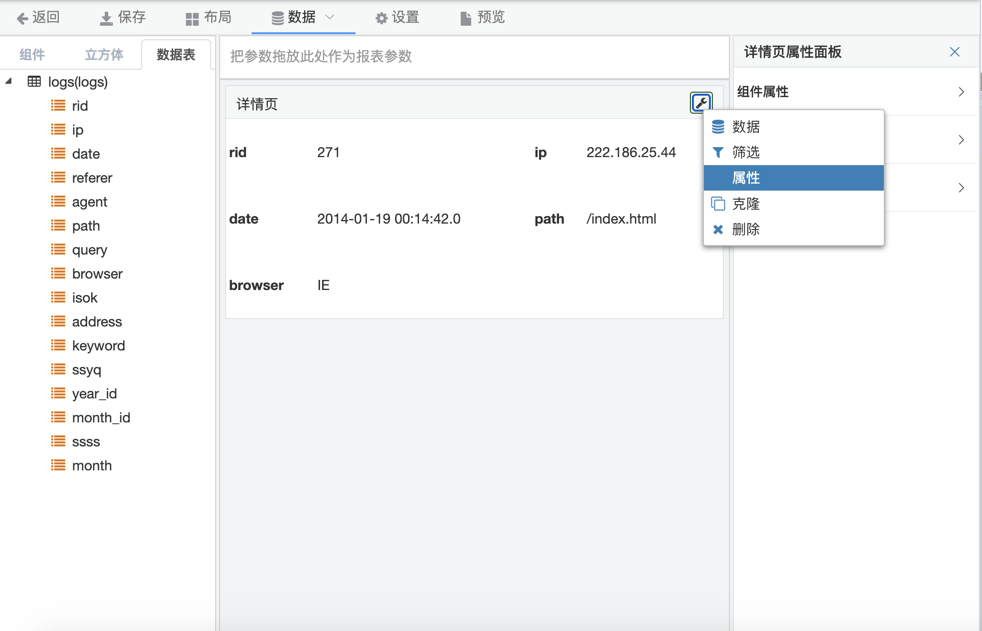Collapse the logs(logs) table tree node

pos(10,82)
